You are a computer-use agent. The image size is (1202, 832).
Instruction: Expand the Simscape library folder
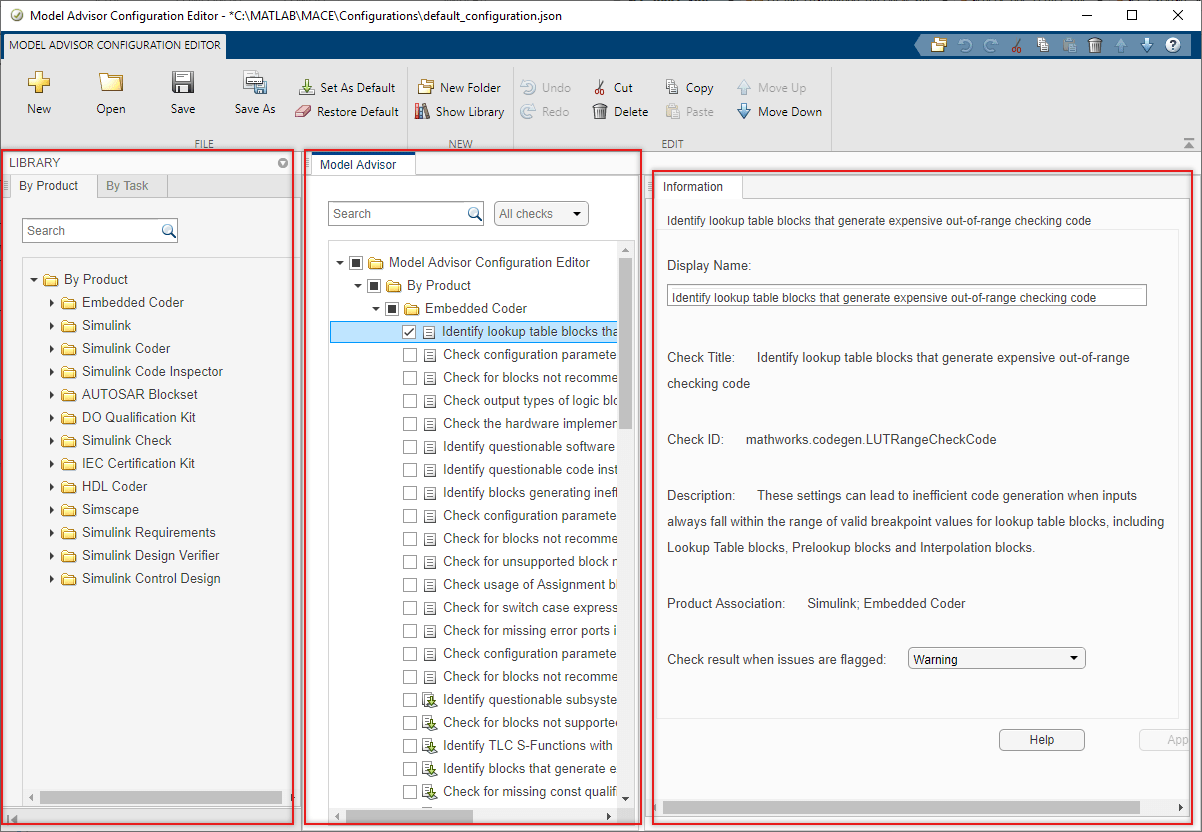(x=52, y=510)
